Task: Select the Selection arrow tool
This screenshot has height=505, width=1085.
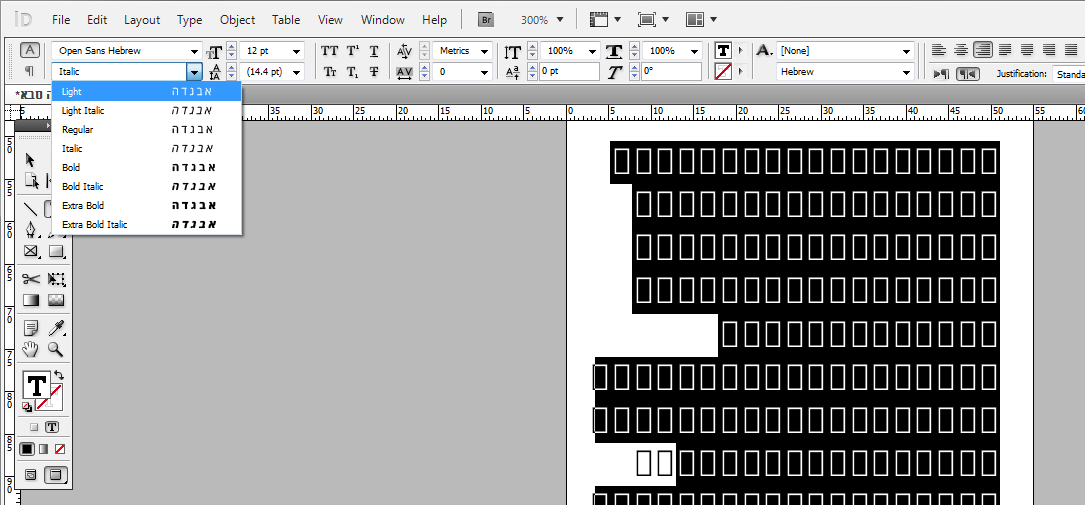Action: (30, 160)
